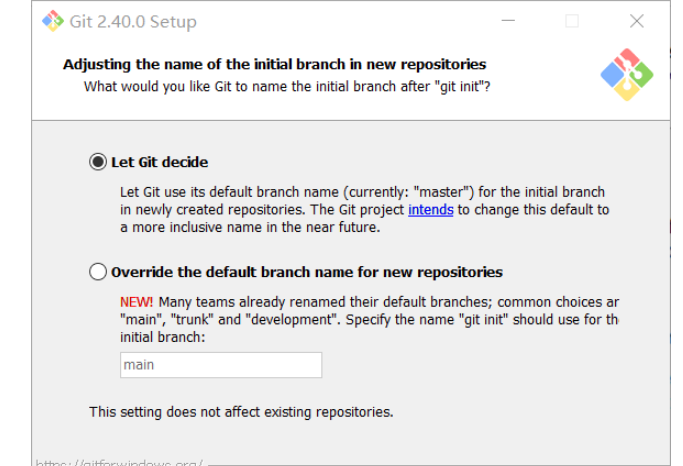Screen dimensions: 683x466
Task: Click the disabled maximize button
Action: [572, 21]
